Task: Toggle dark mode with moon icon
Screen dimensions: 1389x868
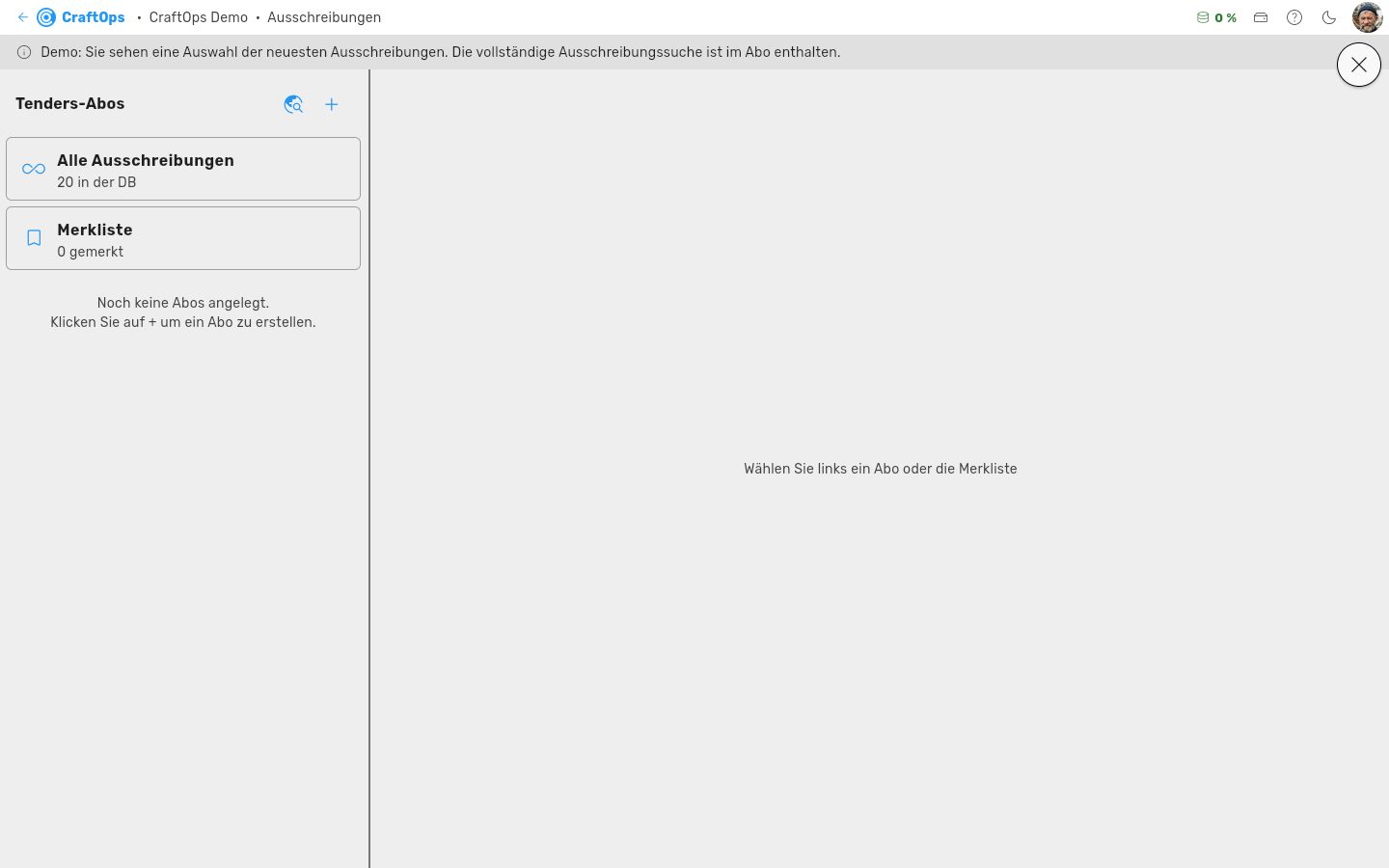Action: point(1329,17)
